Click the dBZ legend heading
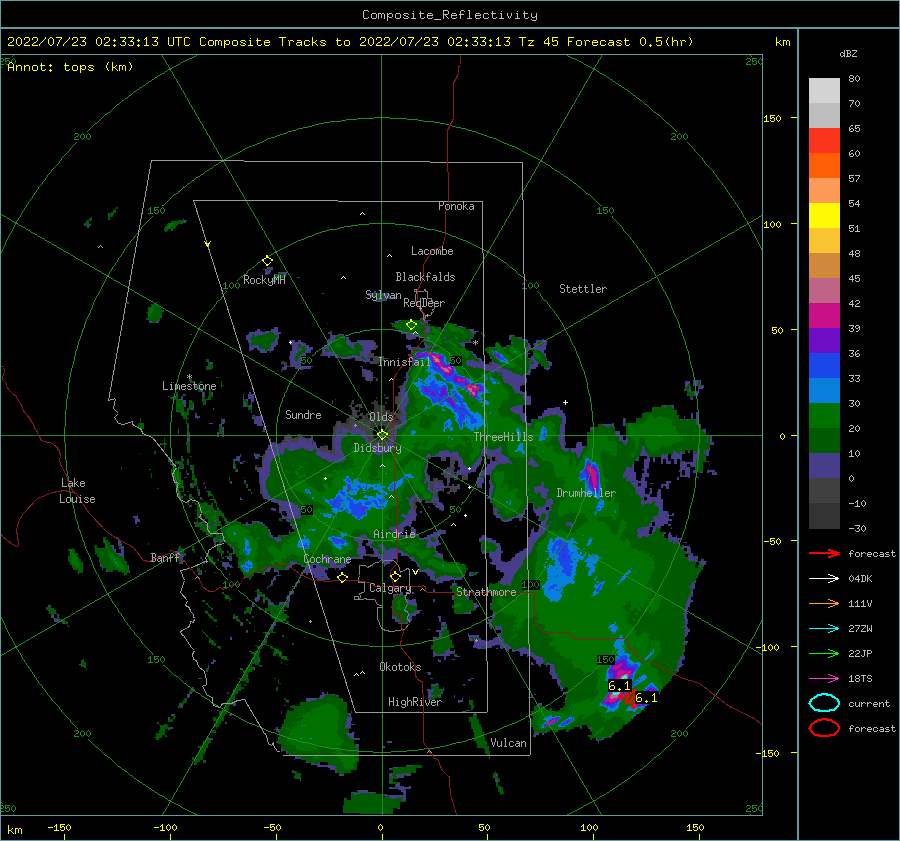900x841 pixels. [848, 53]
